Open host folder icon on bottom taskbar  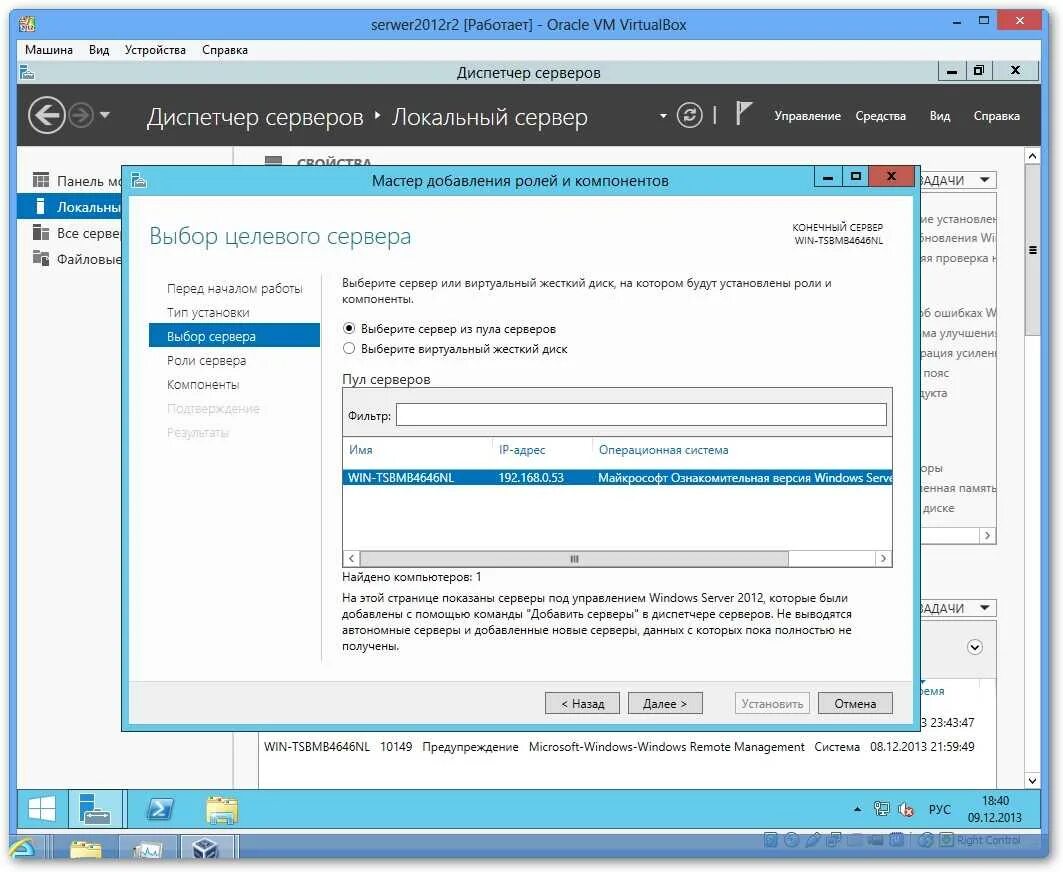pos(85,850)
